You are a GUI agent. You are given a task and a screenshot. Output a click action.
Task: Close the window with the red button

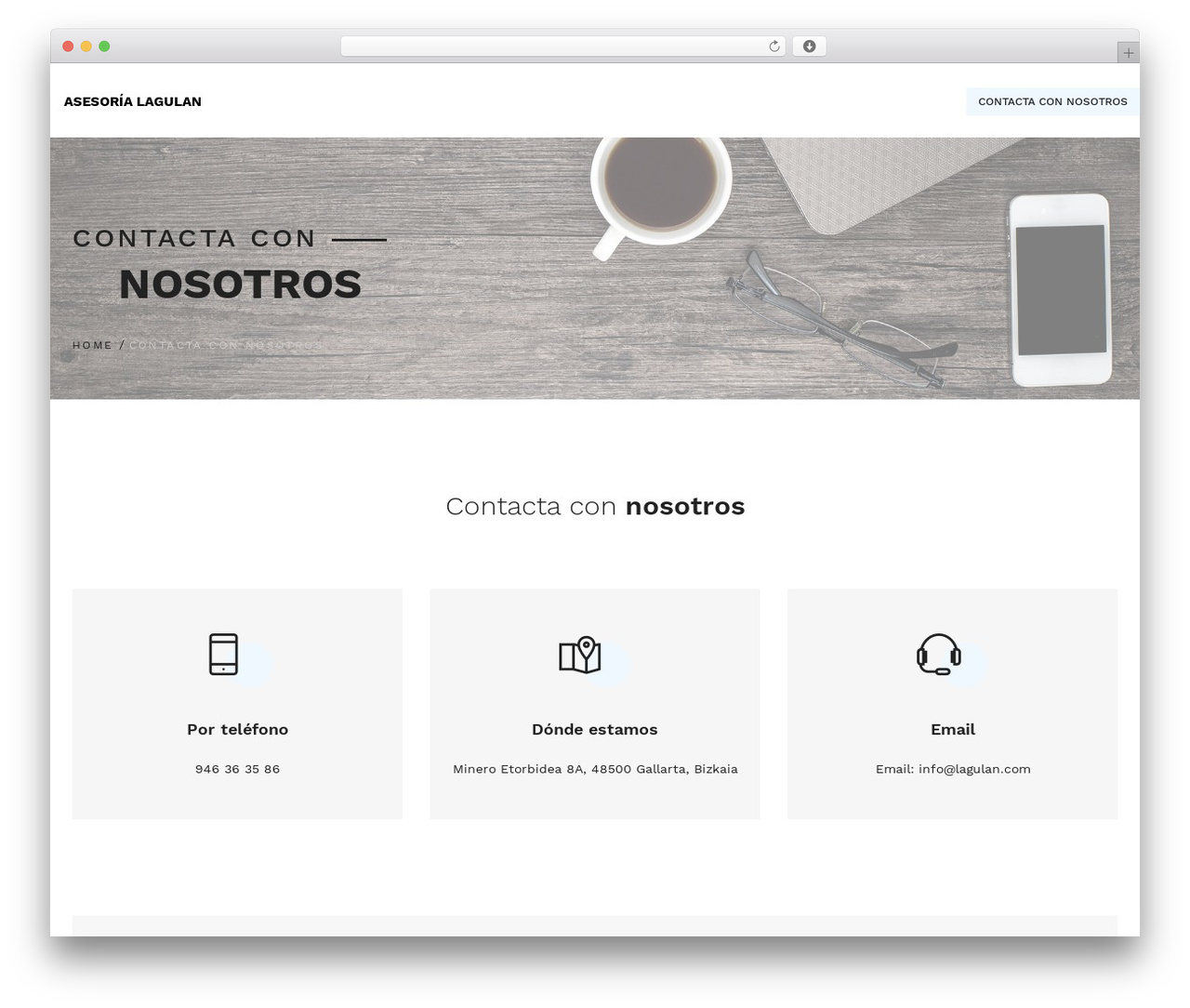tap(68, 46)
